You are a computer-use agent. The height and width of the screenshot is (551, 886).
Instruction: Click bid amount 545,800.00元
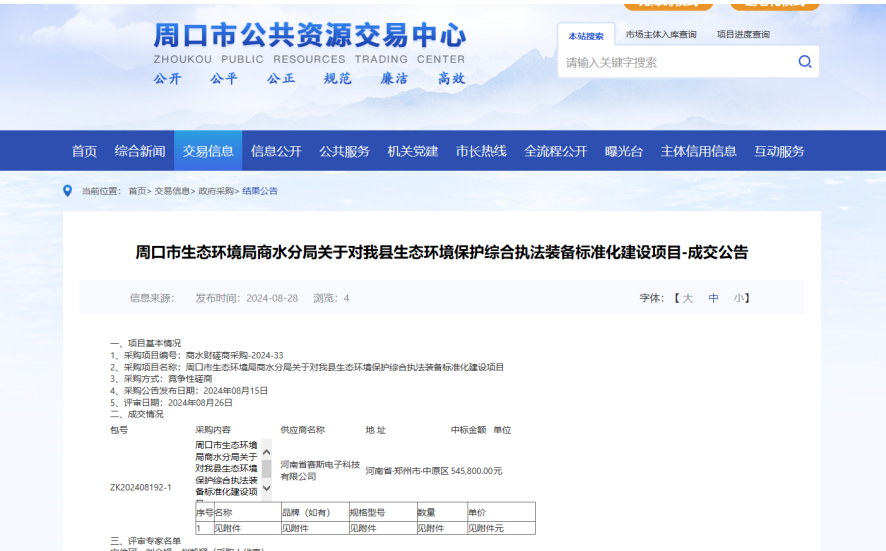(476, 471)
